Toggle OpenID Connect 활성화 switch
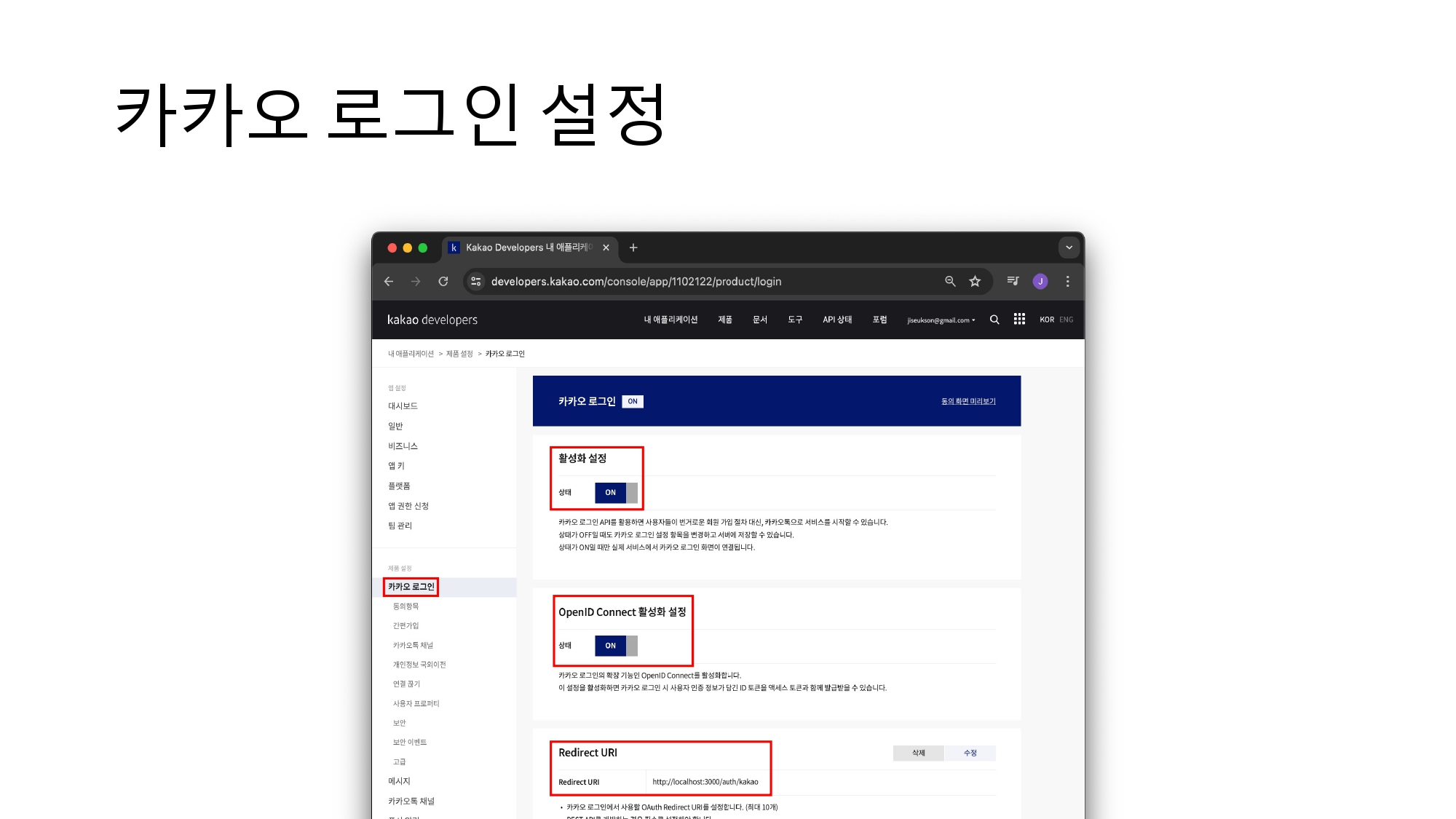Image resolution: width=1456 pixels, height=819 pixels. point(616,646)
